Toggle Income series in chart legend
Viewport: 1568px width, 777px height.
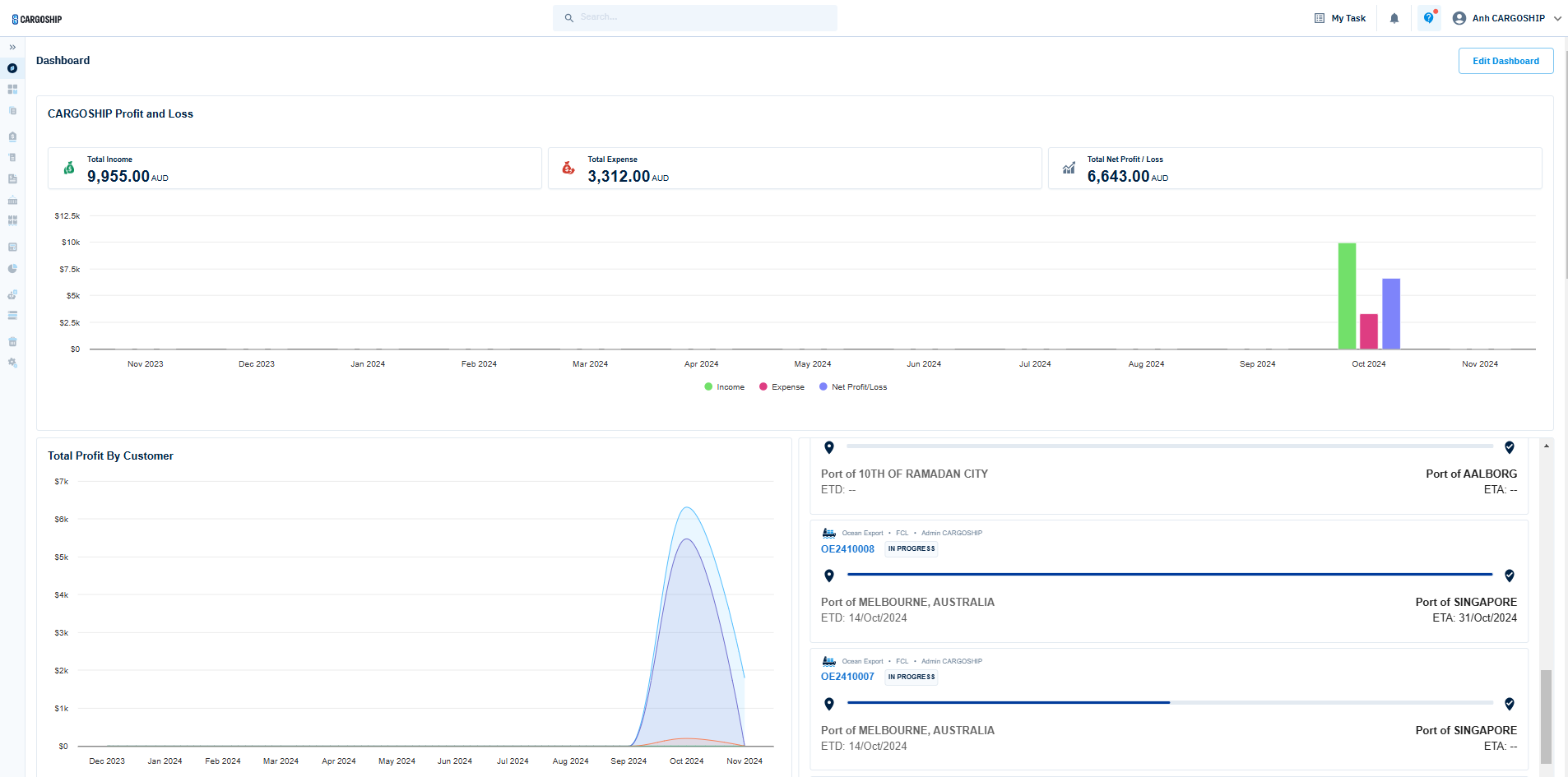coord(724,387)
